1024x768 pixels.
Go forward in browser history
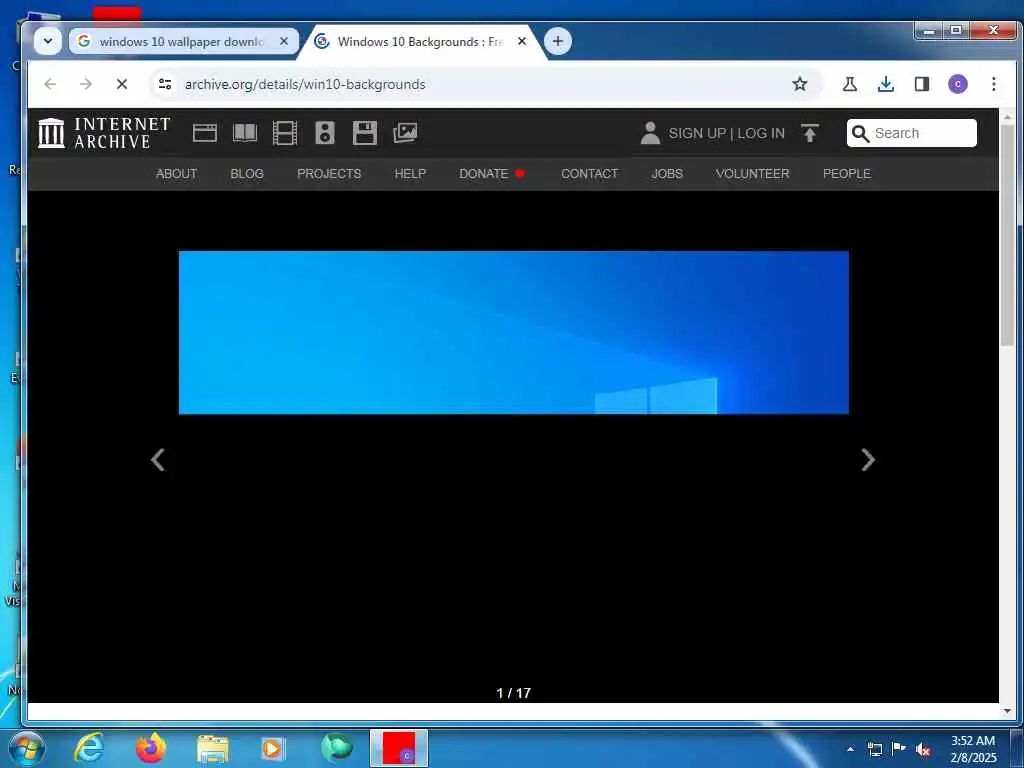[x=86, y=84]
